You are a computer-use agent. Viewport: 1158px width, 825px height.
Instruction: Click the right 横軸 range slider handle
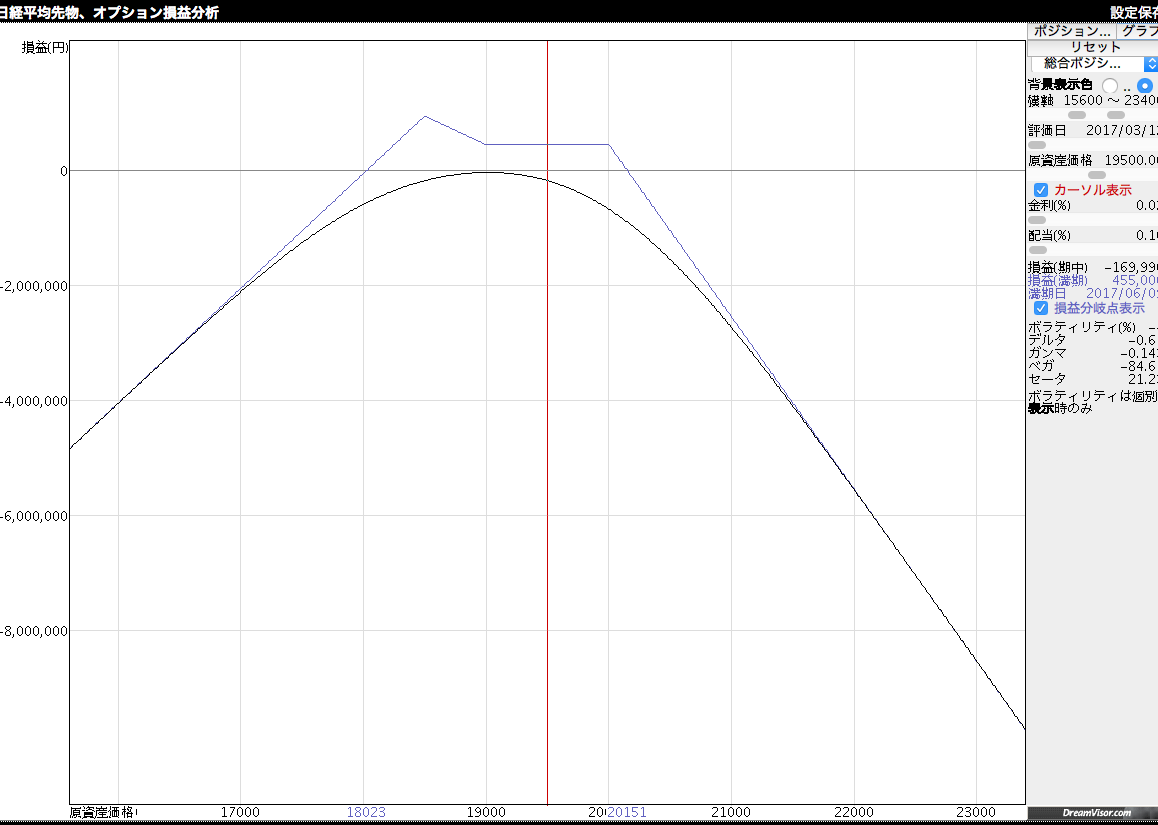[1116, 115]
